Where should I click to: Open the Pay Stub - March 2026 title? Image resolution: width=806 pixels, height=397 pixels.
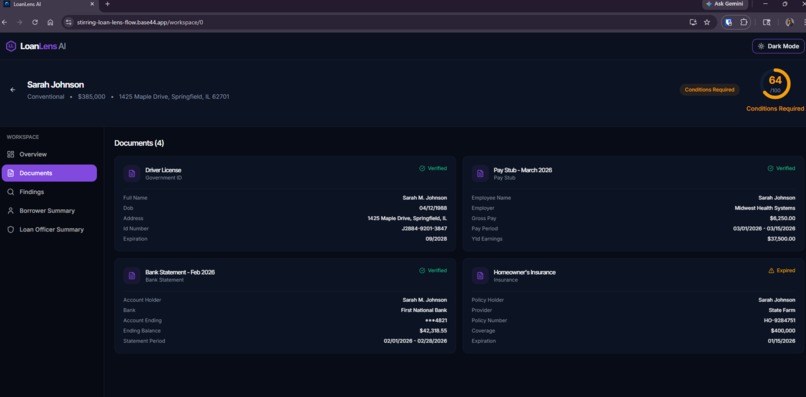523,170
